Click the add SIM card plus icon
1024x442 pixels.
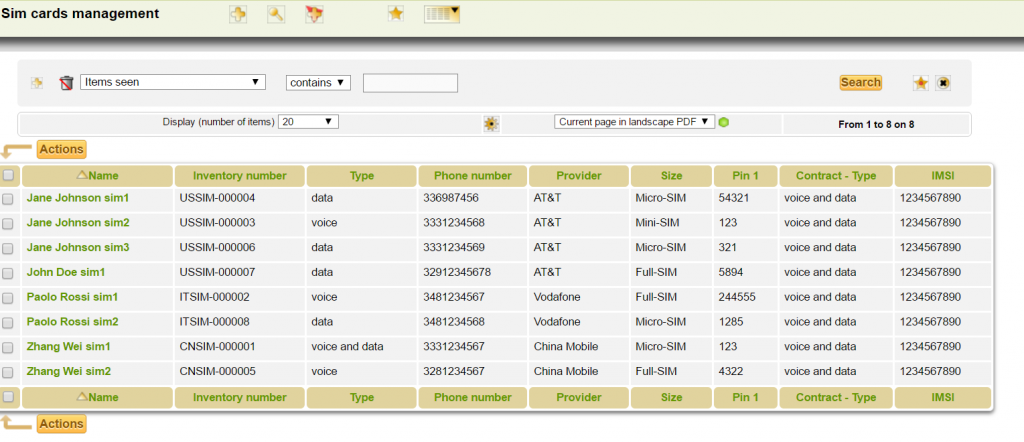[x=238, y=14]
